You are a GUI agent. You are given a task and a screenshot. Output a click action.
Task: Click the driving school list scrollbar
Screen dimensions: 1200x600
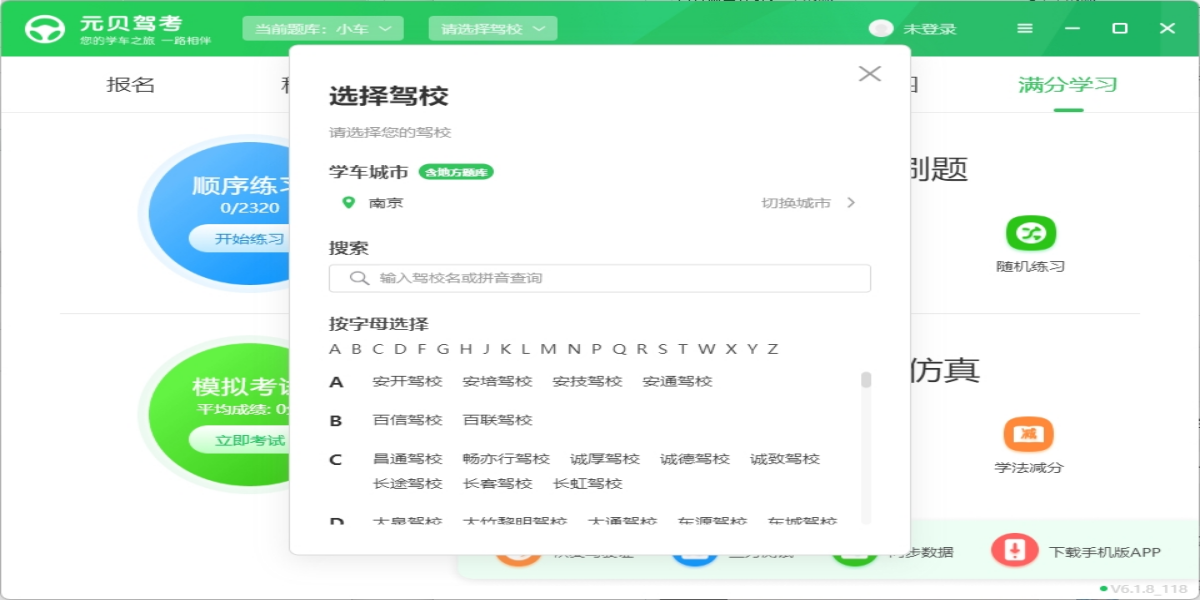click(866, 381)
